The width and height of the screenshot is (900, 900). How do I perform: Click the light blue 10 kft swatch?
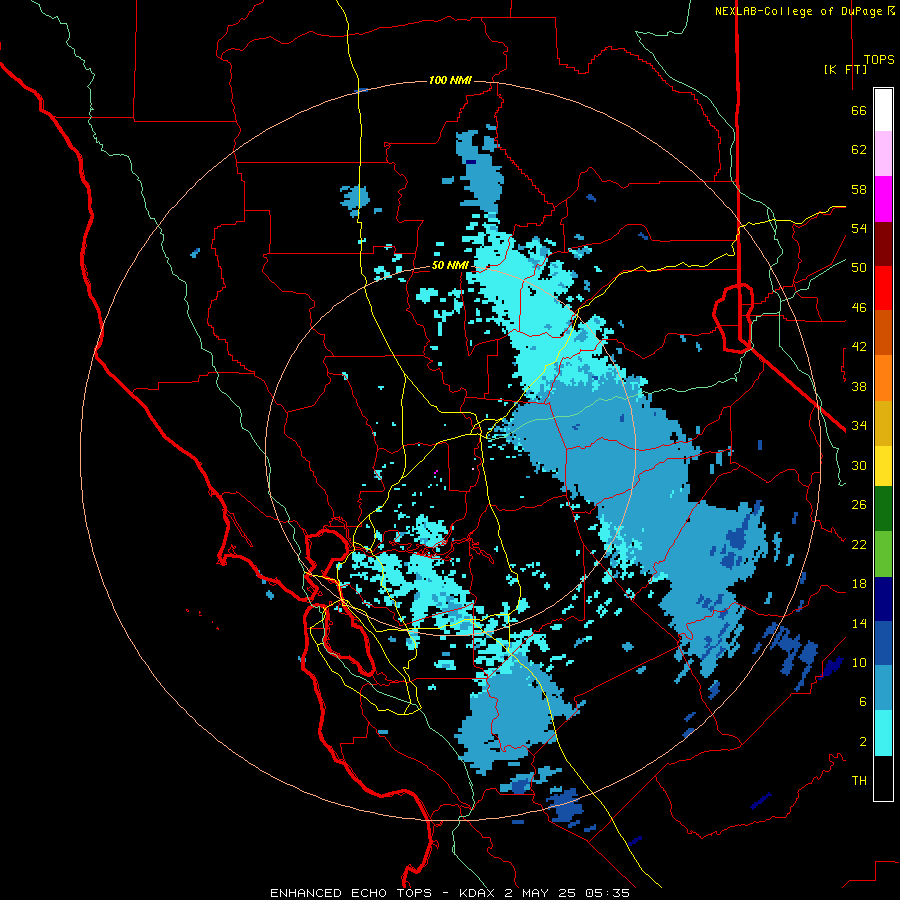pyautogui.click(x=883, y=688)
